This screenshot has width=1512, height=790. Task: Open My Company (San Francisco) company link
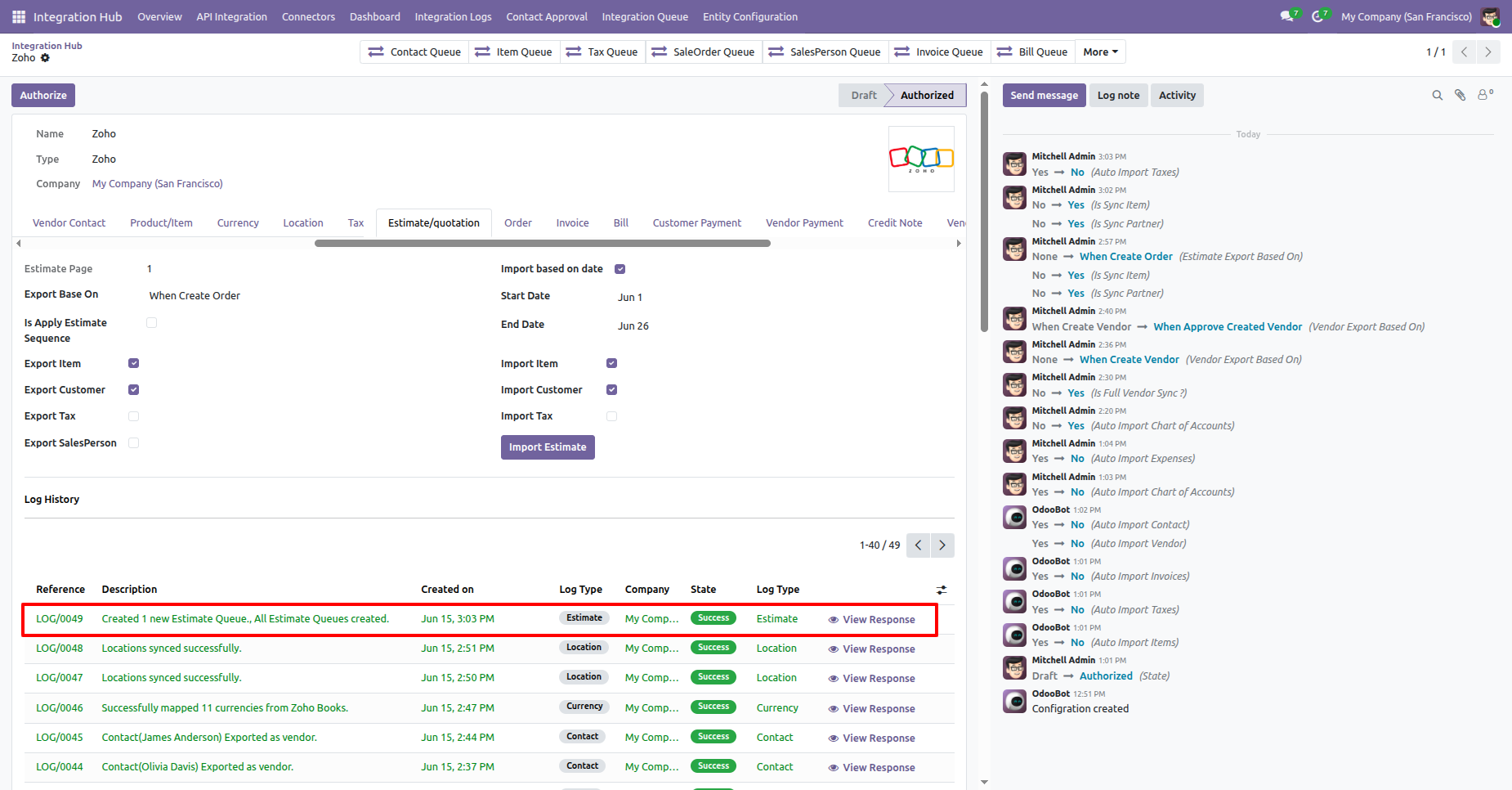click(158, 184)
